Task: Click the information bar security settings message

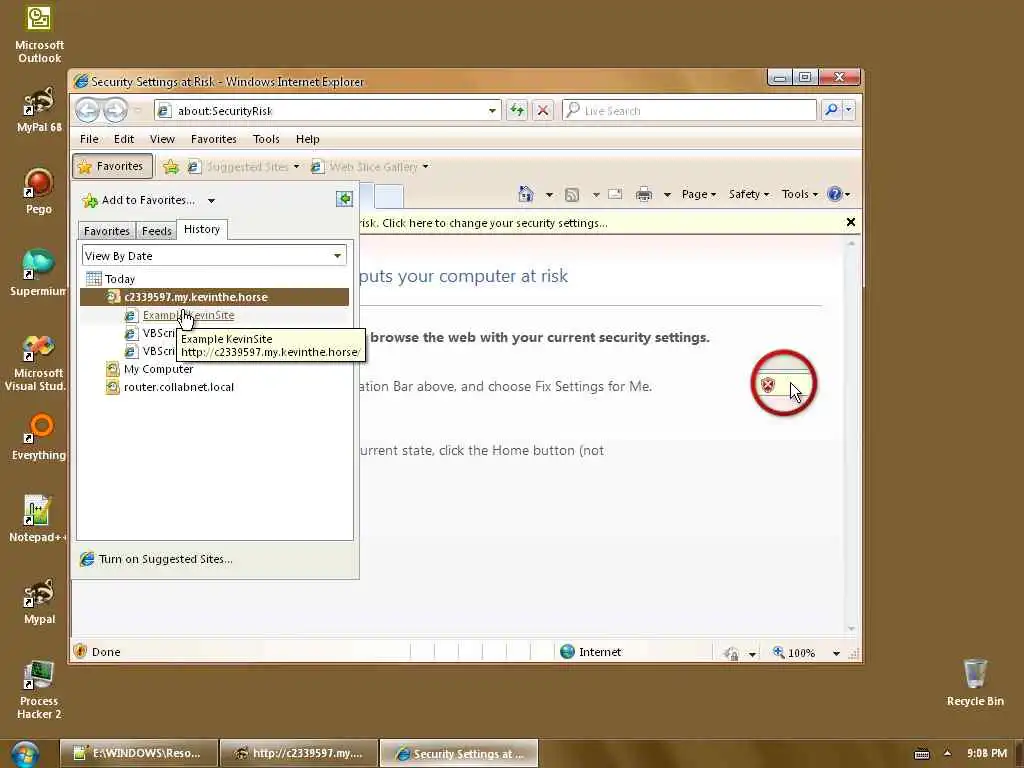Action: tap(484, 223)
